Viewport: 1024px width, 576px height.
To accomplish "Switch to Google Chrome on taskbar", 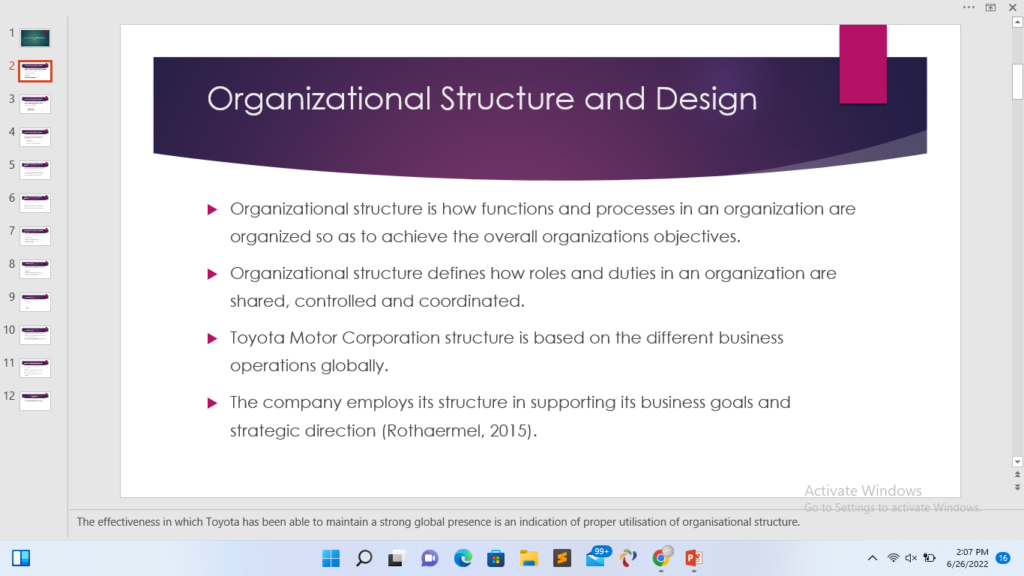I will tap(661, 558).
